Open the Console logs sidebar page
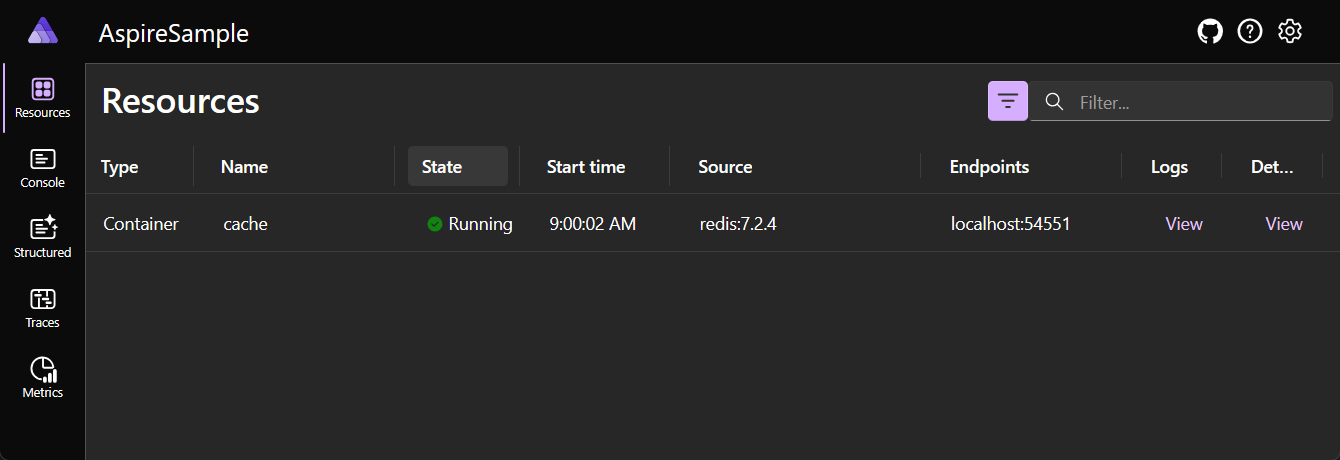Viewport: 1340px width, 460px height. (x=43, y=168)
